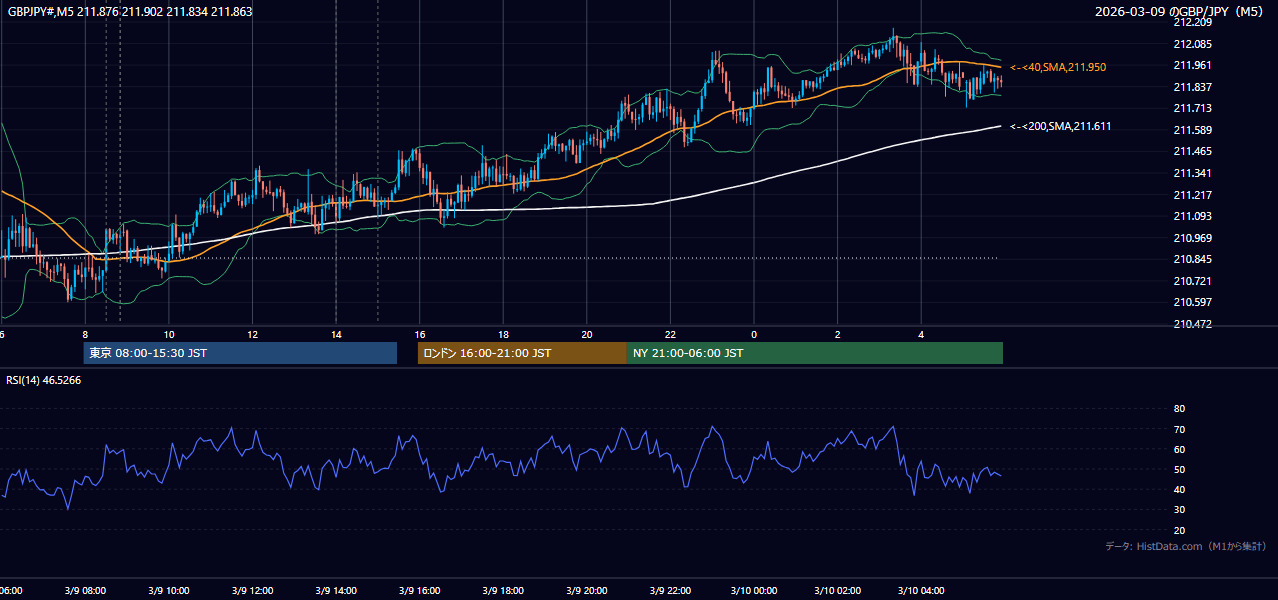The height and width of the screenshot is (600, 1278).
Task: Select the NY 21:00-06:00 JST session bar
Action: coord(815,353)
